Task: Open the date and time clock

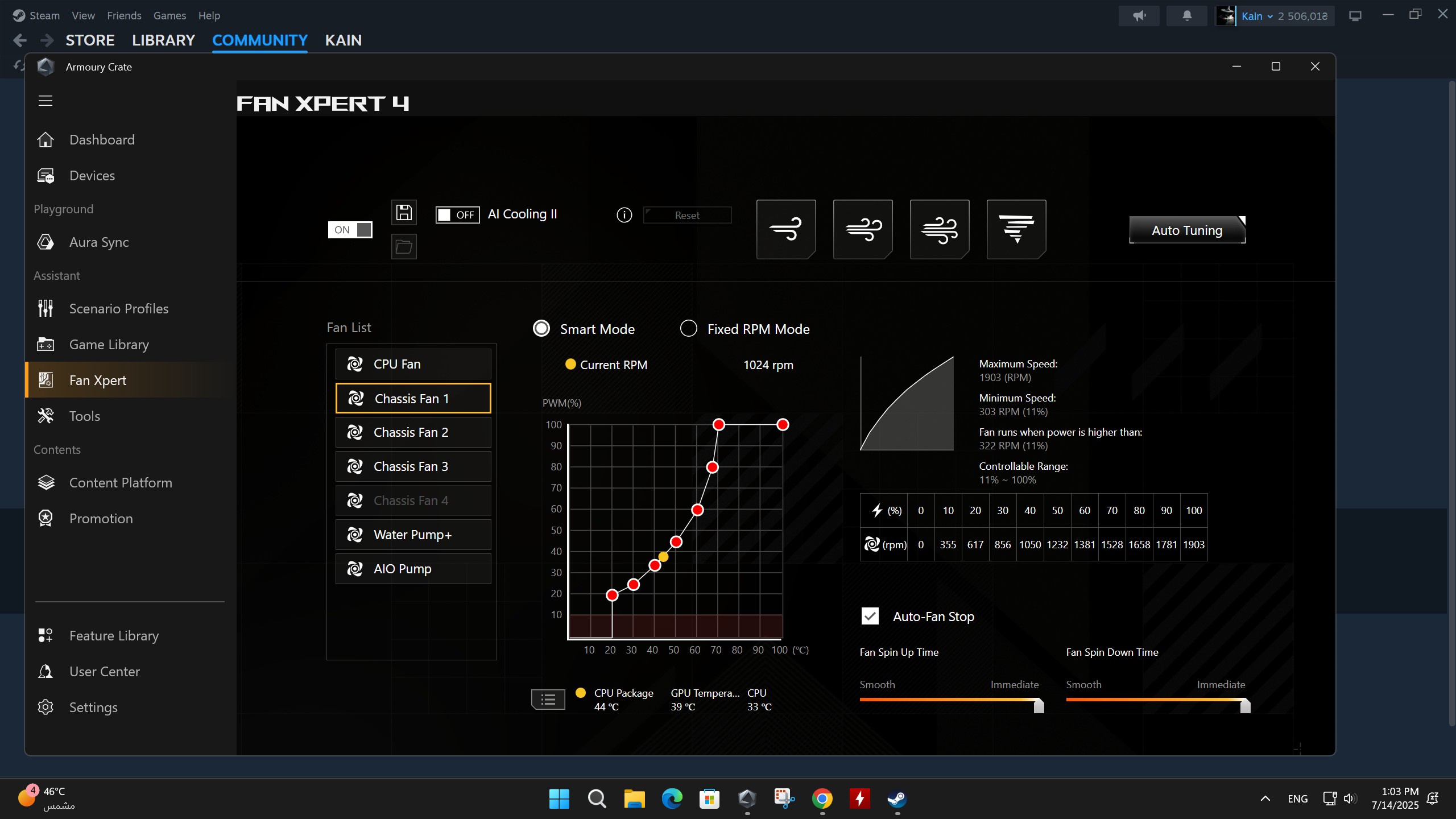Action: pos(1395,799)
